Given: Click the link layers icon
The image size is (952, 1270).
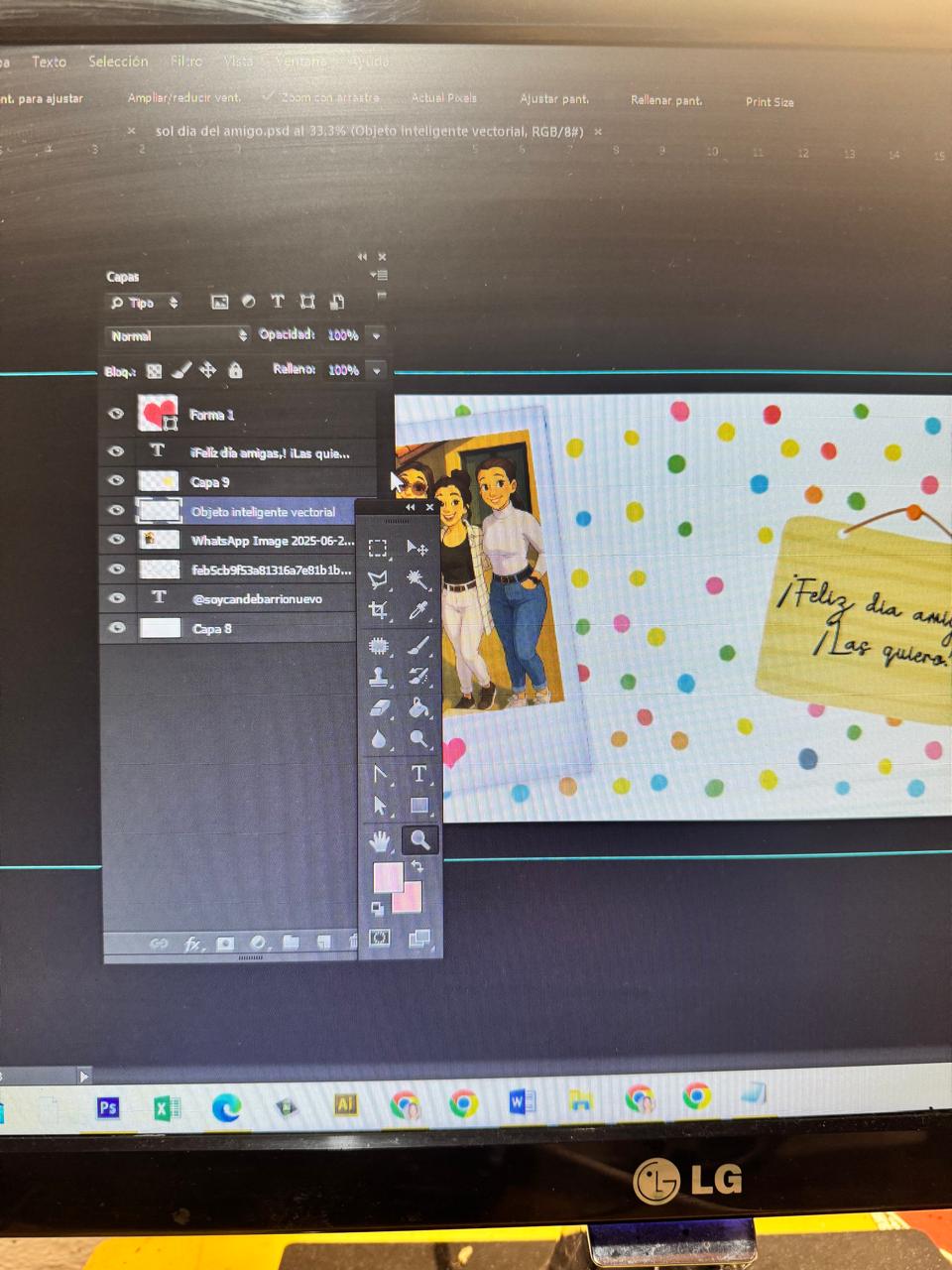Looking at the screenshot, I should (159, 944).
